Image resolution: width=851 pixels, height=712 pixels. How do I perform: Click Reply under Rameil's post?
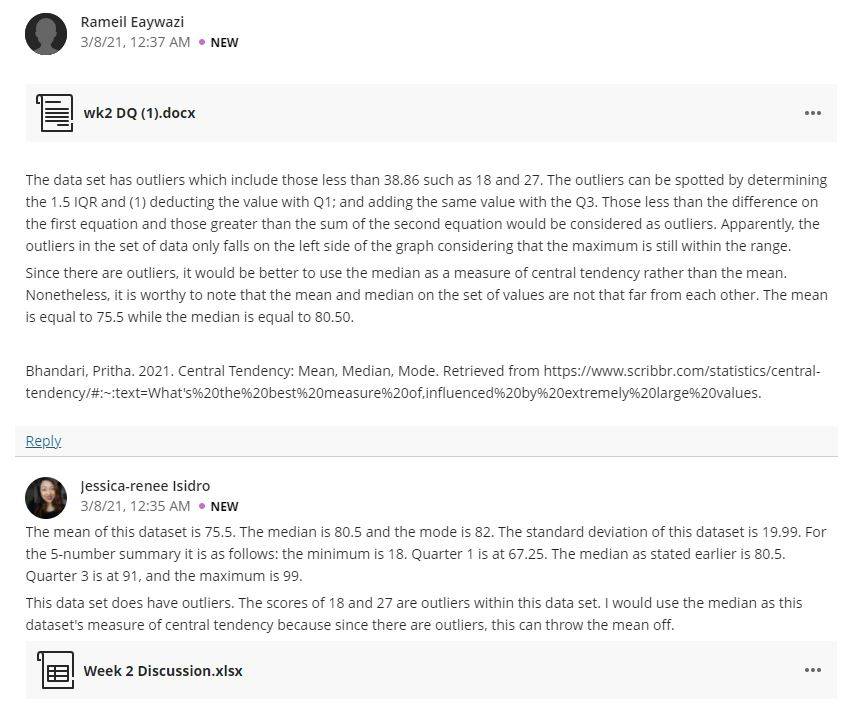(43, 441)
